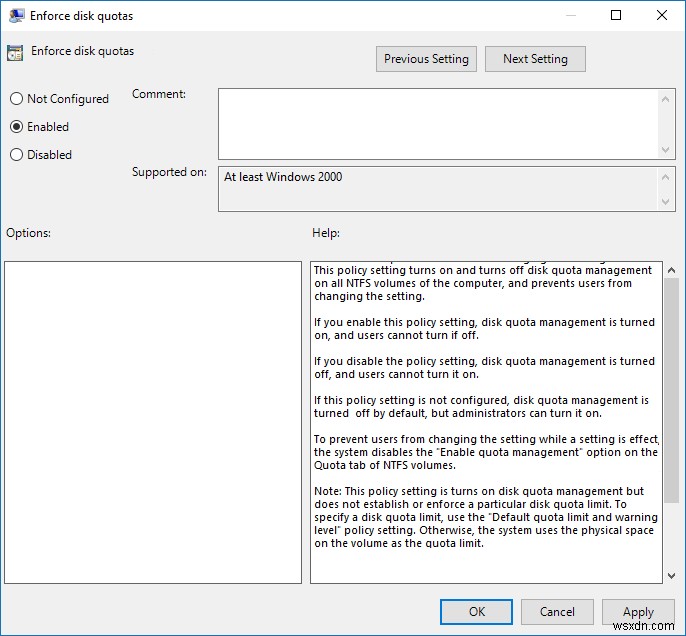Maximize the Enforce disk quotas window
The image size is (686, 636).
[616, 16]
